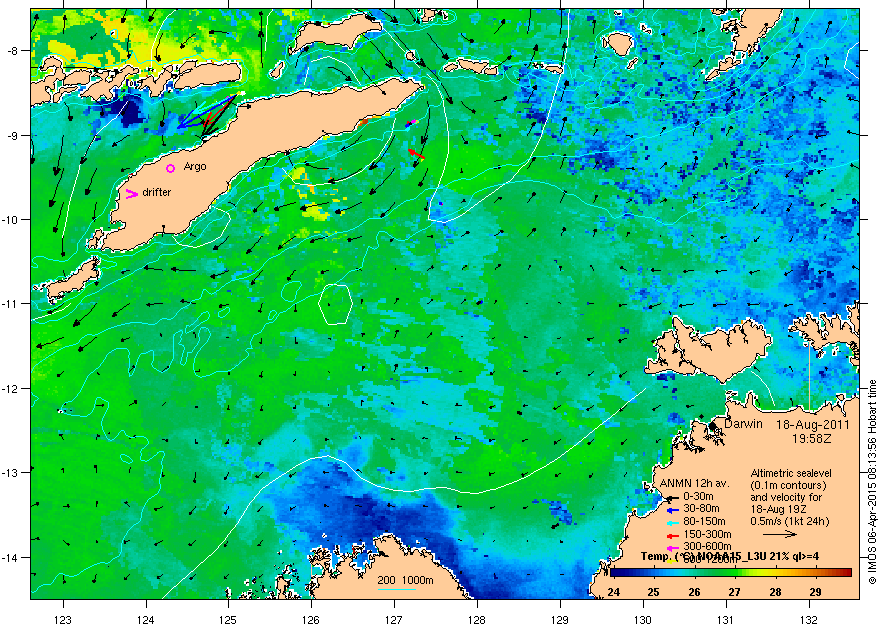Click the 132 longitude axis label
Viewport: 880px width, 630px height.
coord(809,620)
